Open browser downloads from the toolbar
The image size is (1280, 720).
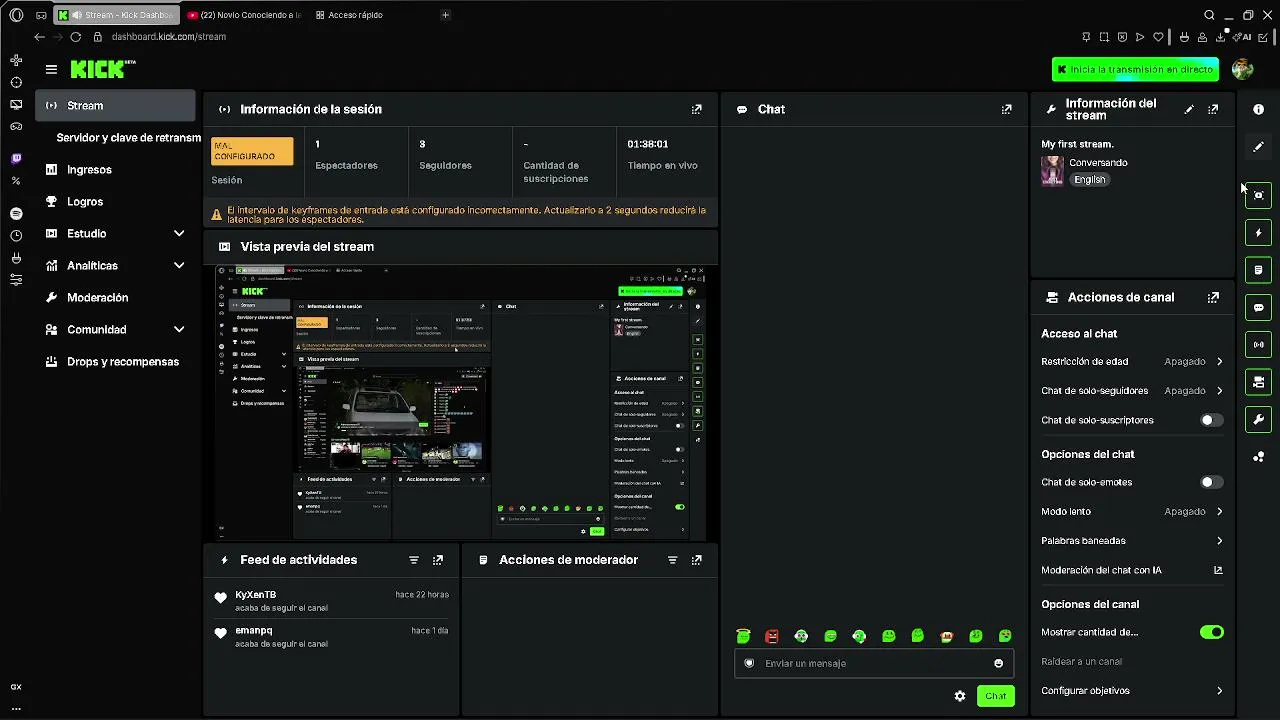click(x=1221, y=37)
